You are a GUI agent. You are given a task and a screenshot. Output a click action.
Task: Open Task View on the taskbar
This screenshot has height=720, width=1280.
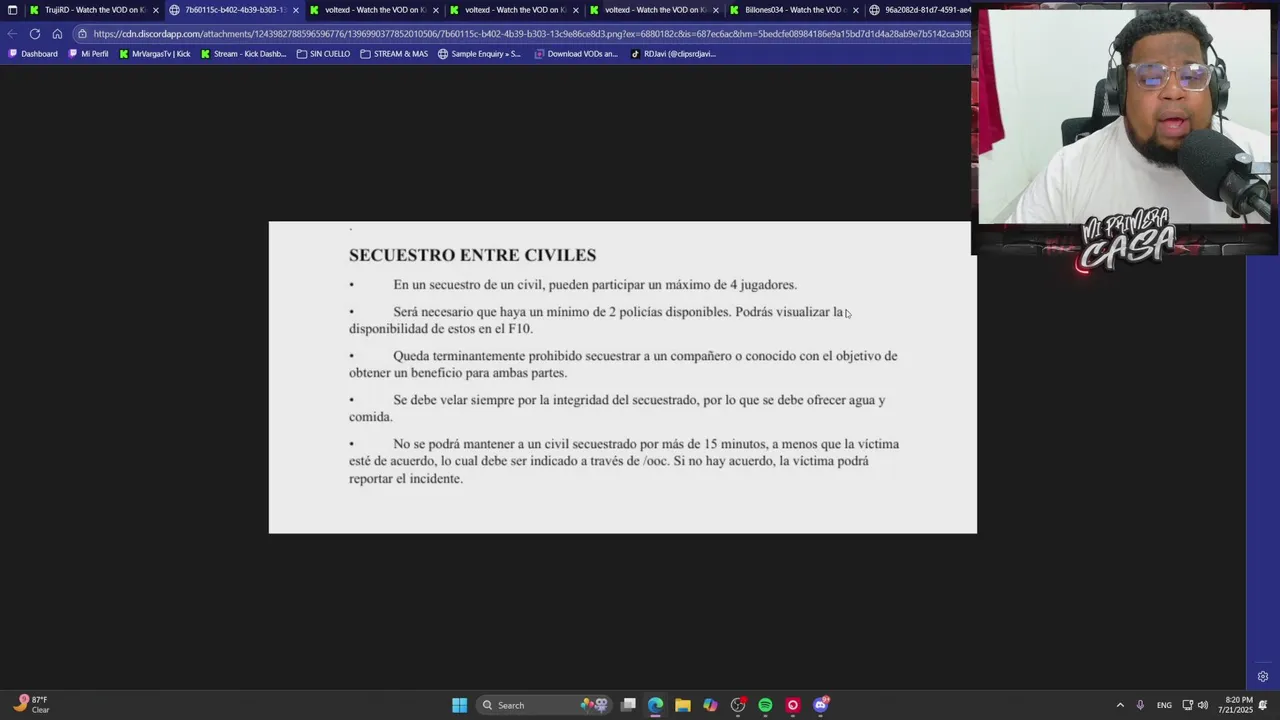point(628,705)
